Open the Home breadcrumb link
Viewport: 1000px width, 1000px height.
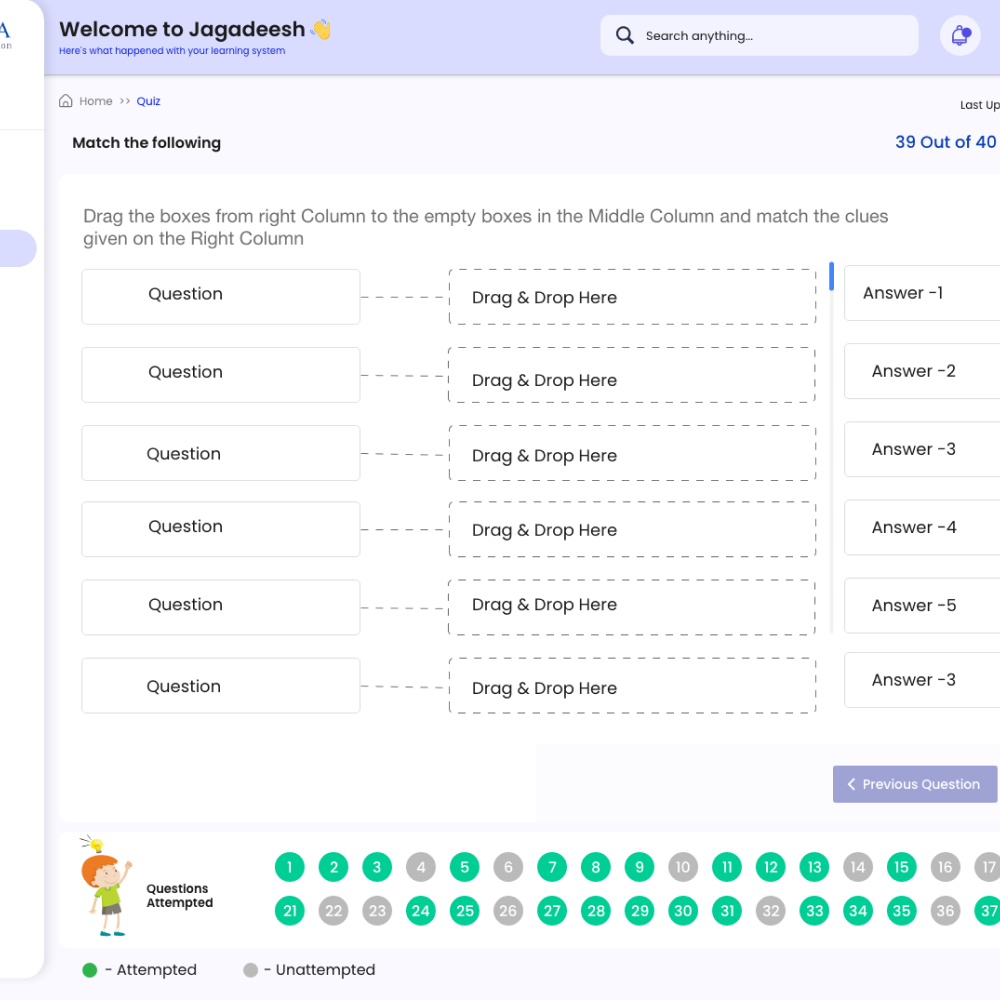tap(96, 101)
